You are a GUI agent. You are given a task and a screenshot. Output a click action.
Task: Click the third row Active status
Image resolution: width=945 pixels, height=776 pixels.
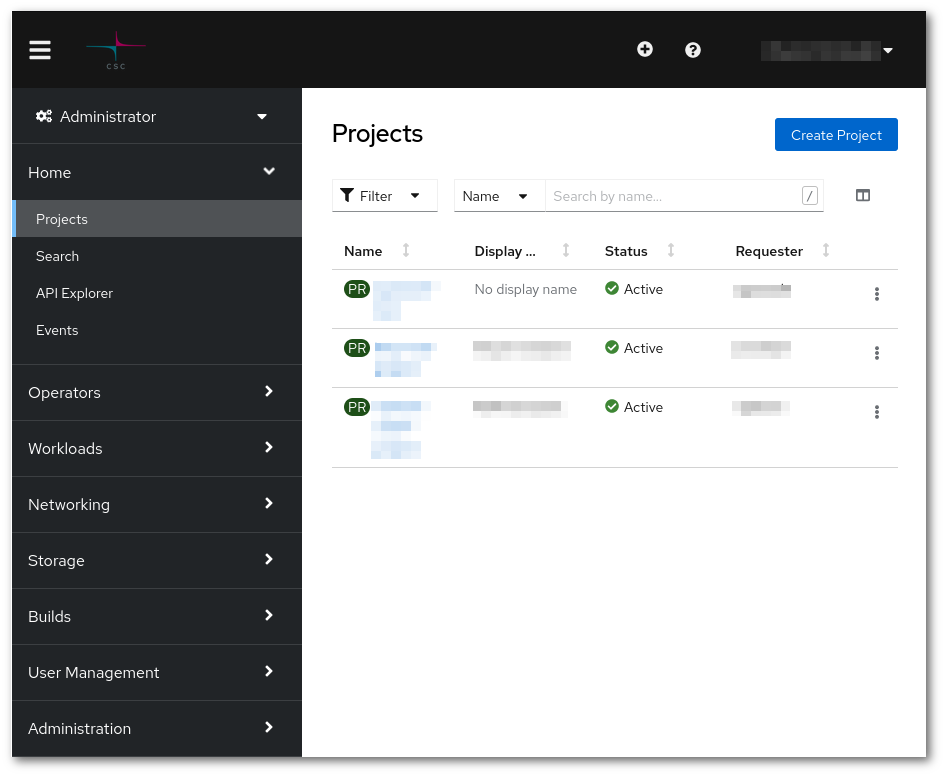coord(634,407)
